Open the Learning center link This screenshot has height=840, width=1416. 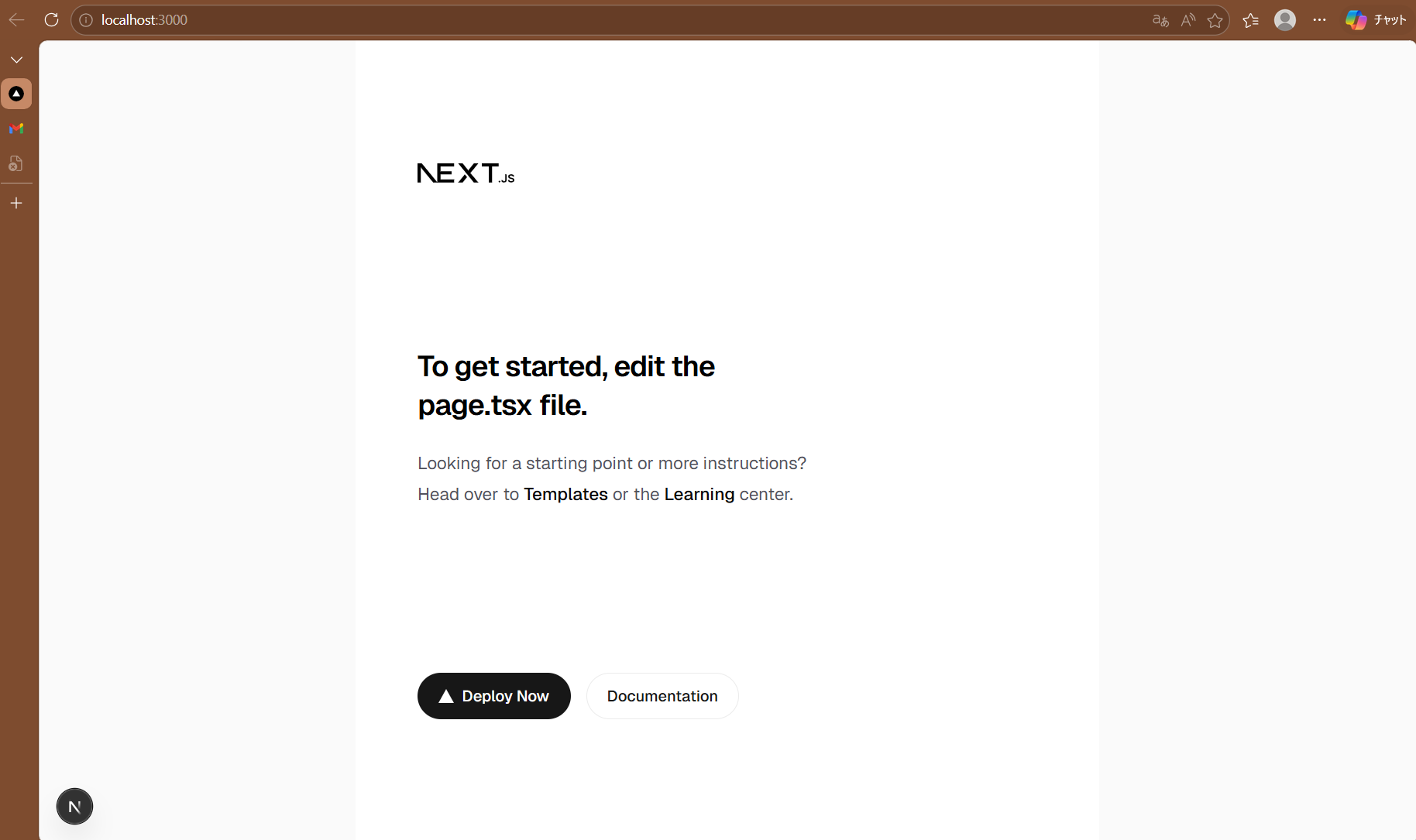[699, 494]
